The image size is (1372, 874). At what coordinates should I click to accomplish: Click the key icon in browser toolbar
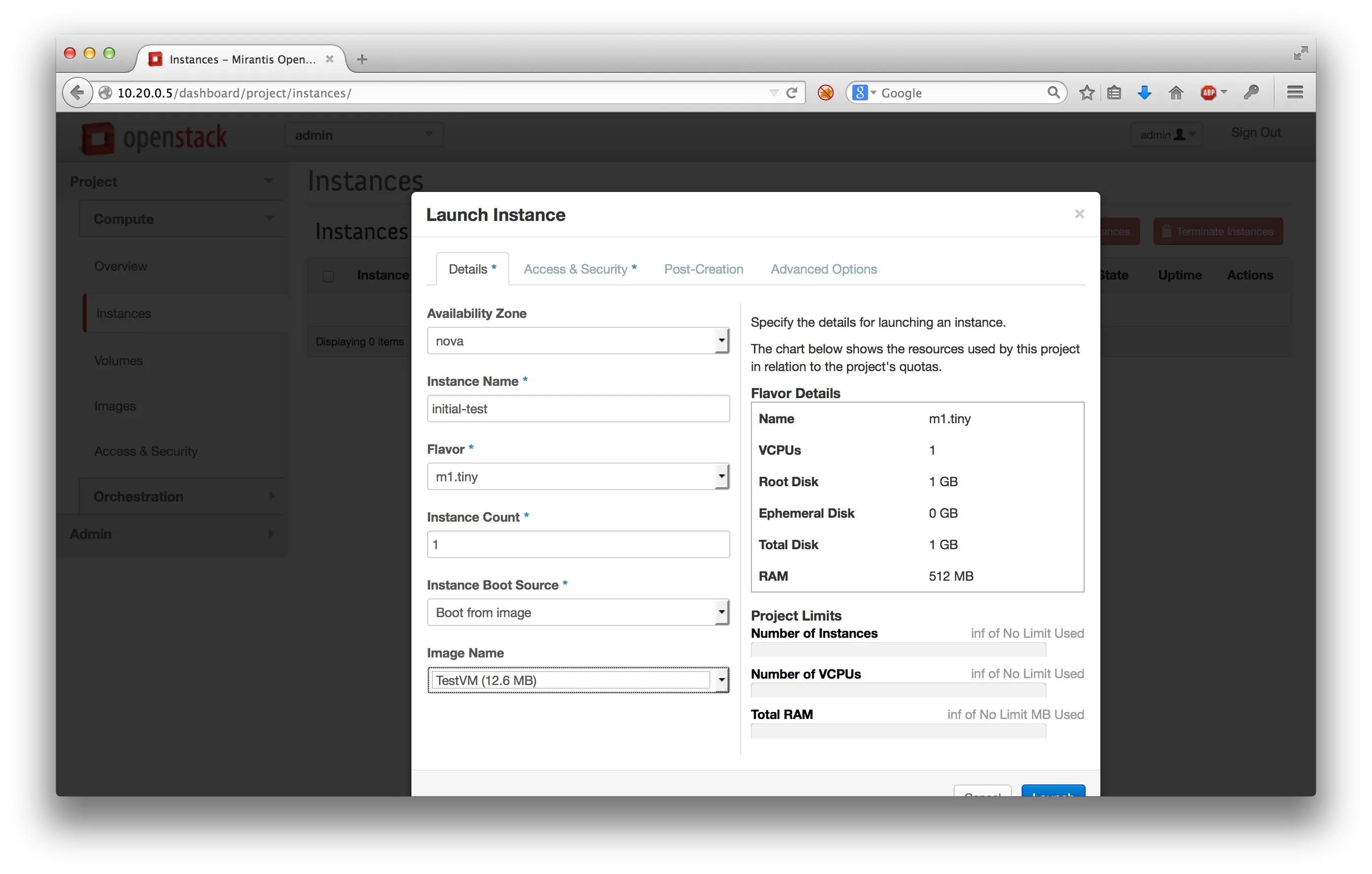[x=1250, y=93]
